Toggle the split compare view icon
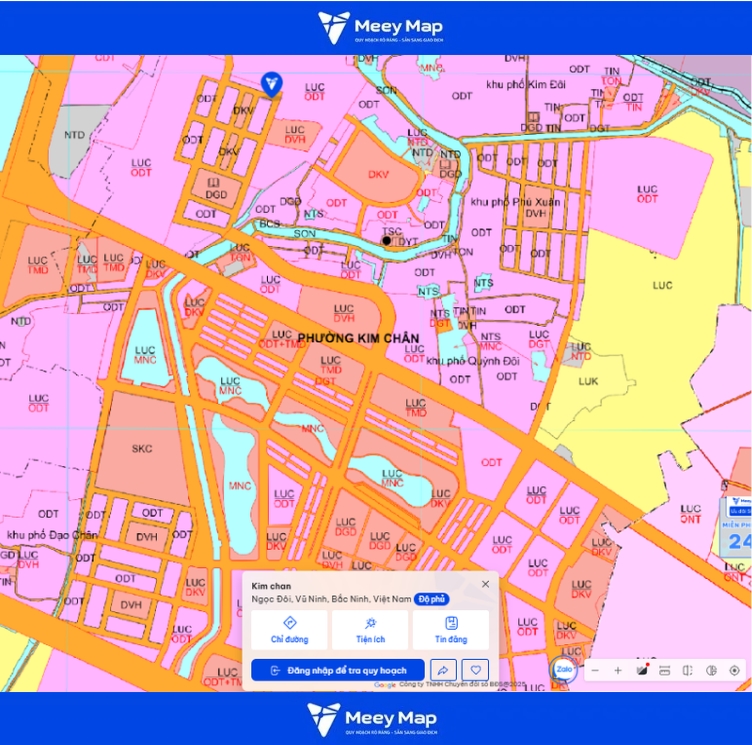752x745 pixels. tap(688, 670)
